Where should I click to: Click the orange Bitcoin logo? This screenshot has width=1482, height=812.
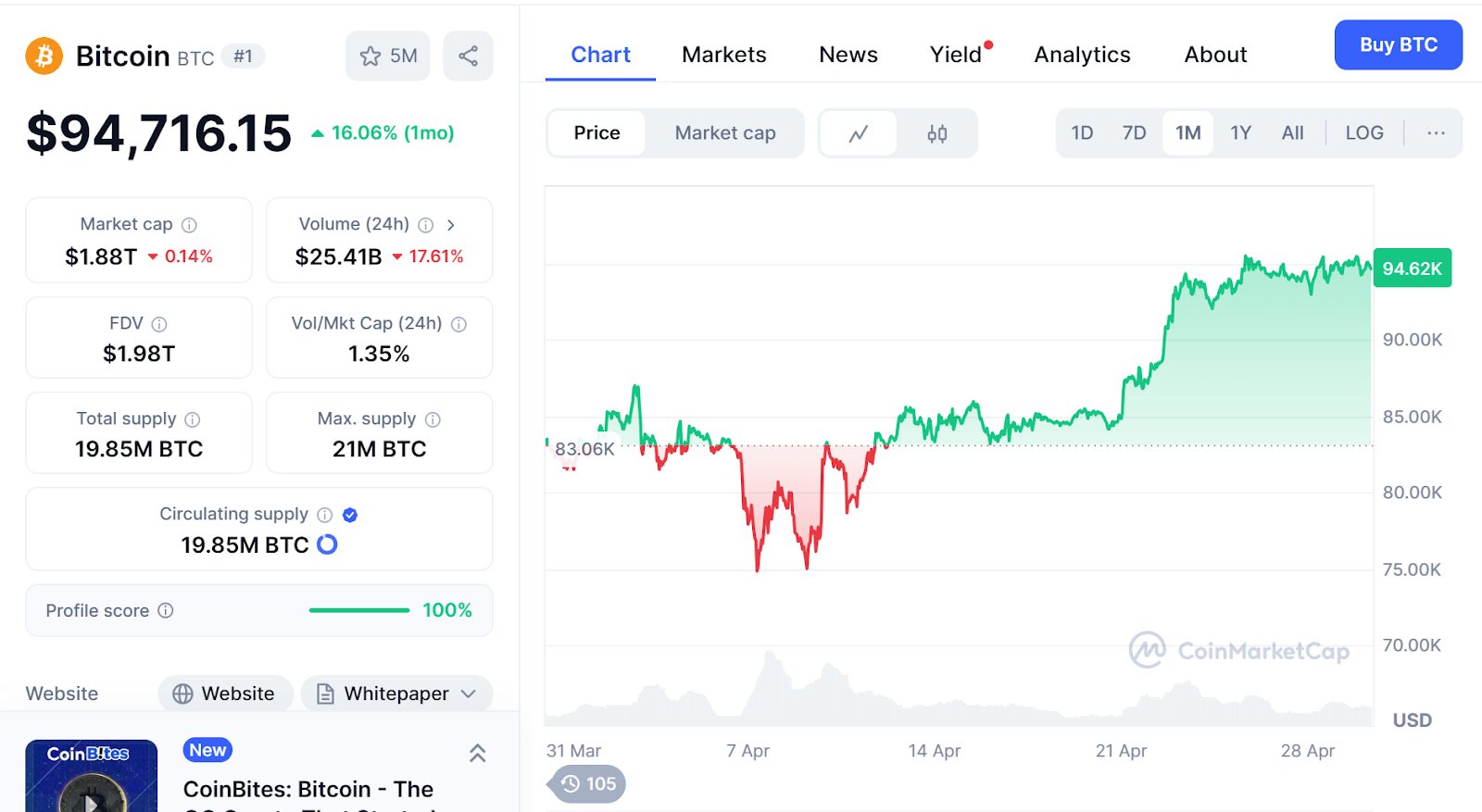(x=44, y=56)
